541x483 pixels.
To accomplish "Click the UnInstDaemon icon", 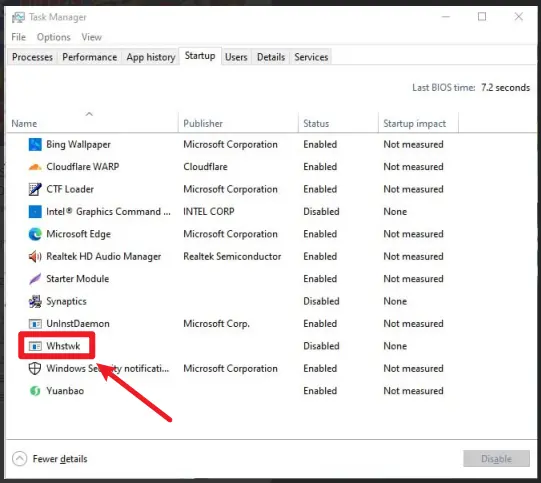I will pyautogui.click(x=35, y=324).
